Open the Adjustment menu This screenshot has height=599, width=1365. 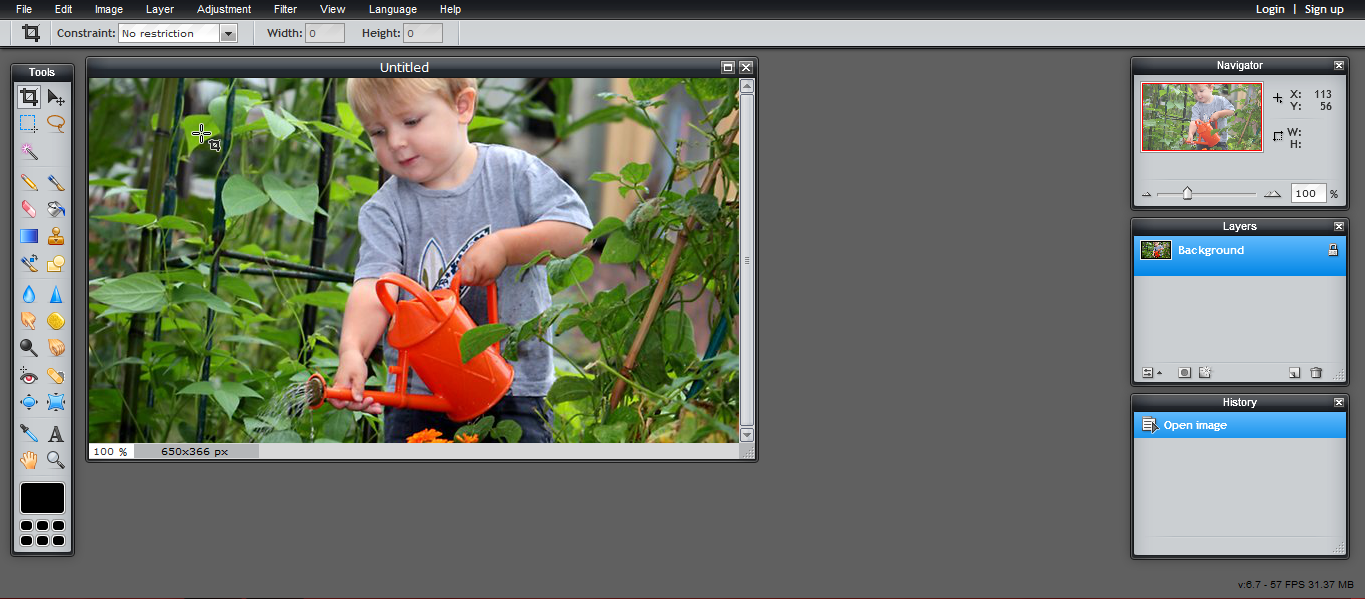click(x=224, y=9)
